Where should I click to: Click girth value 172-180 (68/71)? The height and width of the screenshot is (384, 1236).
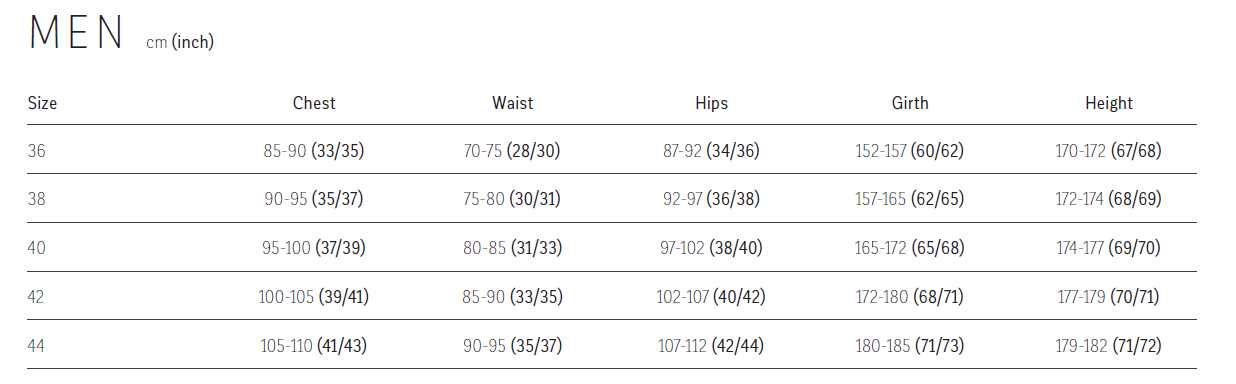(910, 298)
